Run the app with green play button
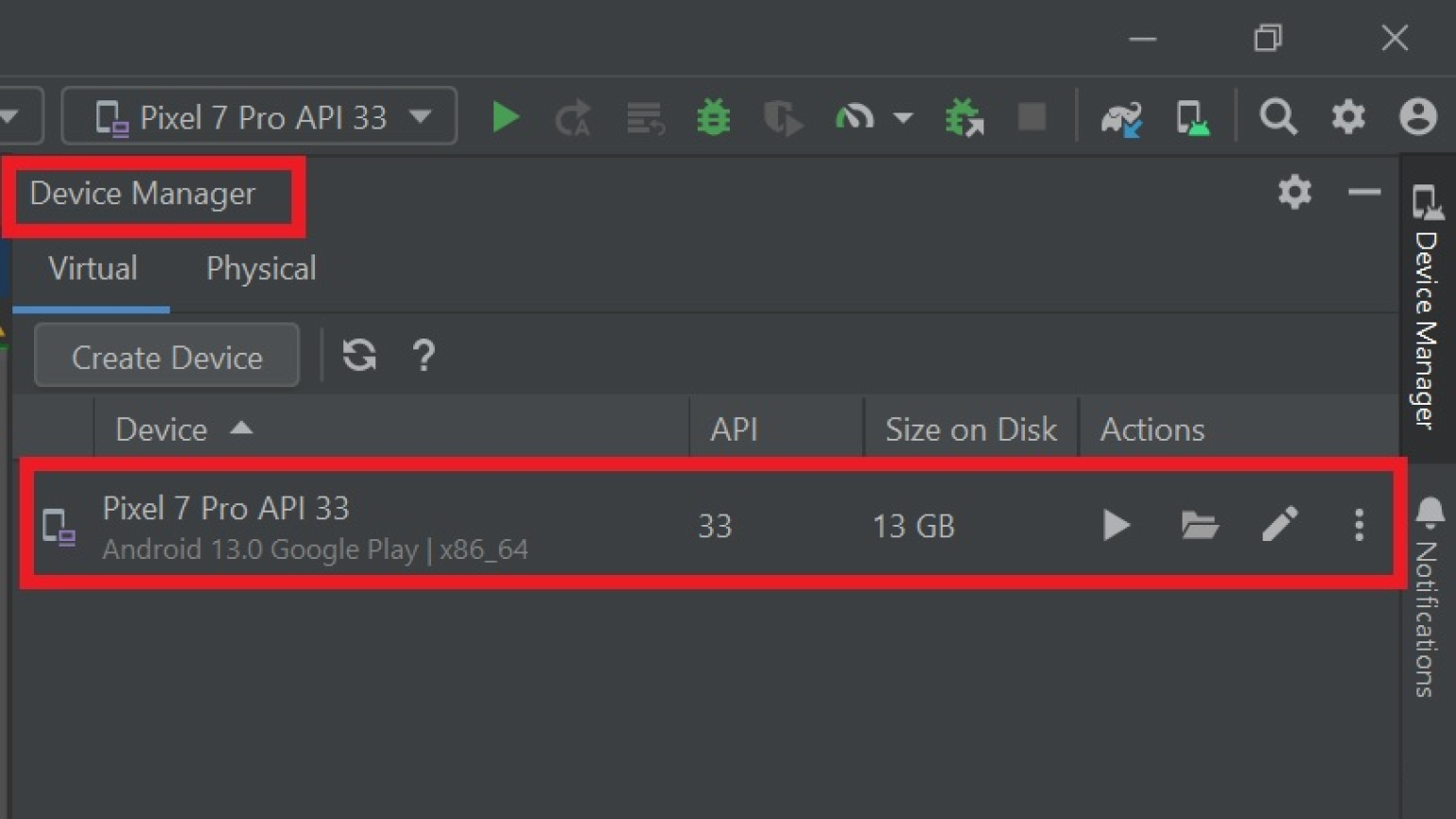This screenshot has height=819, width=1456. pyautogui.click(x=505, y=117)
